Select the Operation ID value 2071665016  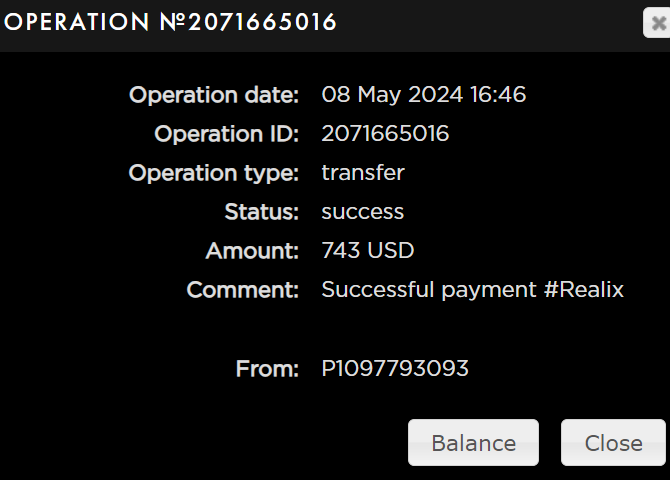tap(385, 134)
